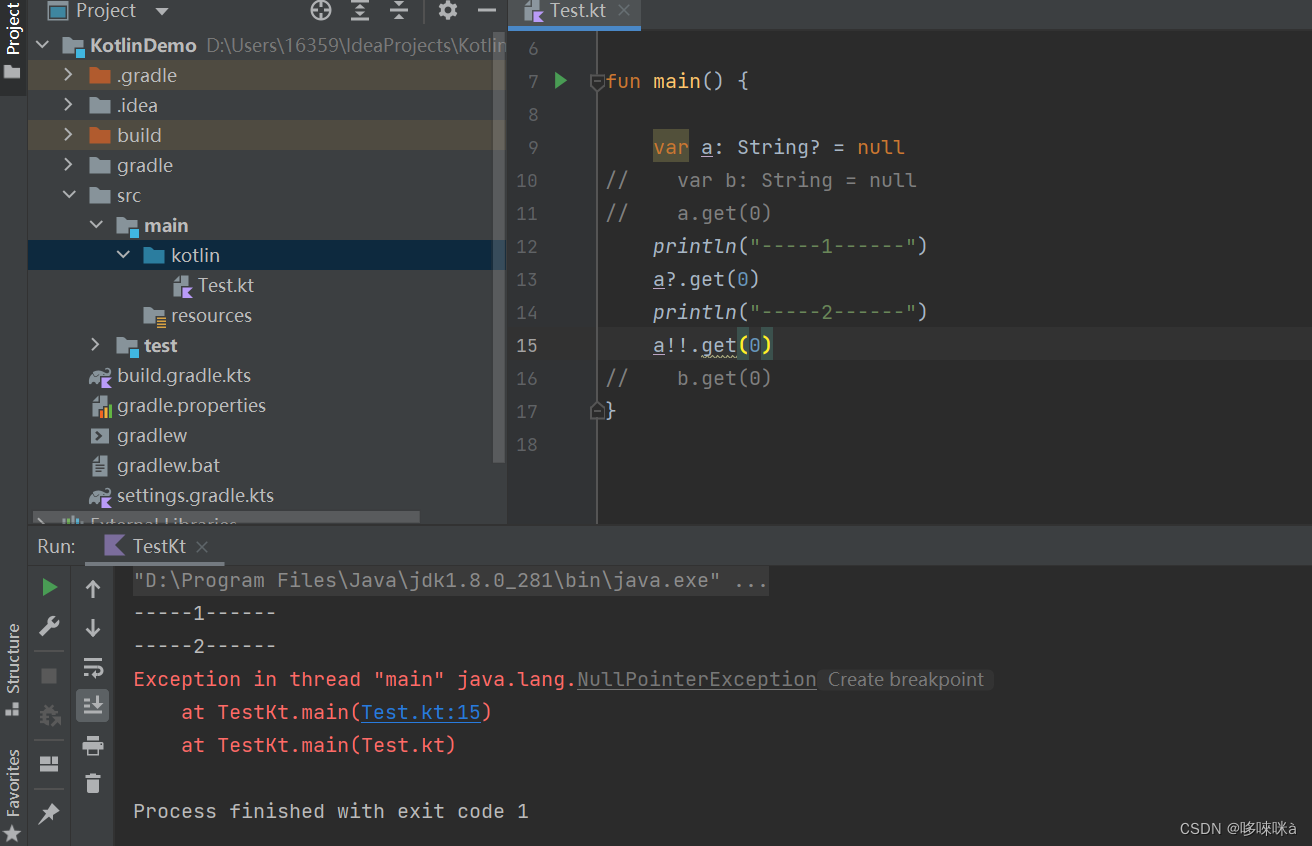1312x846 pixels.
Task: Click the java.exe command line in console
Action: click(x=451, y=581)
